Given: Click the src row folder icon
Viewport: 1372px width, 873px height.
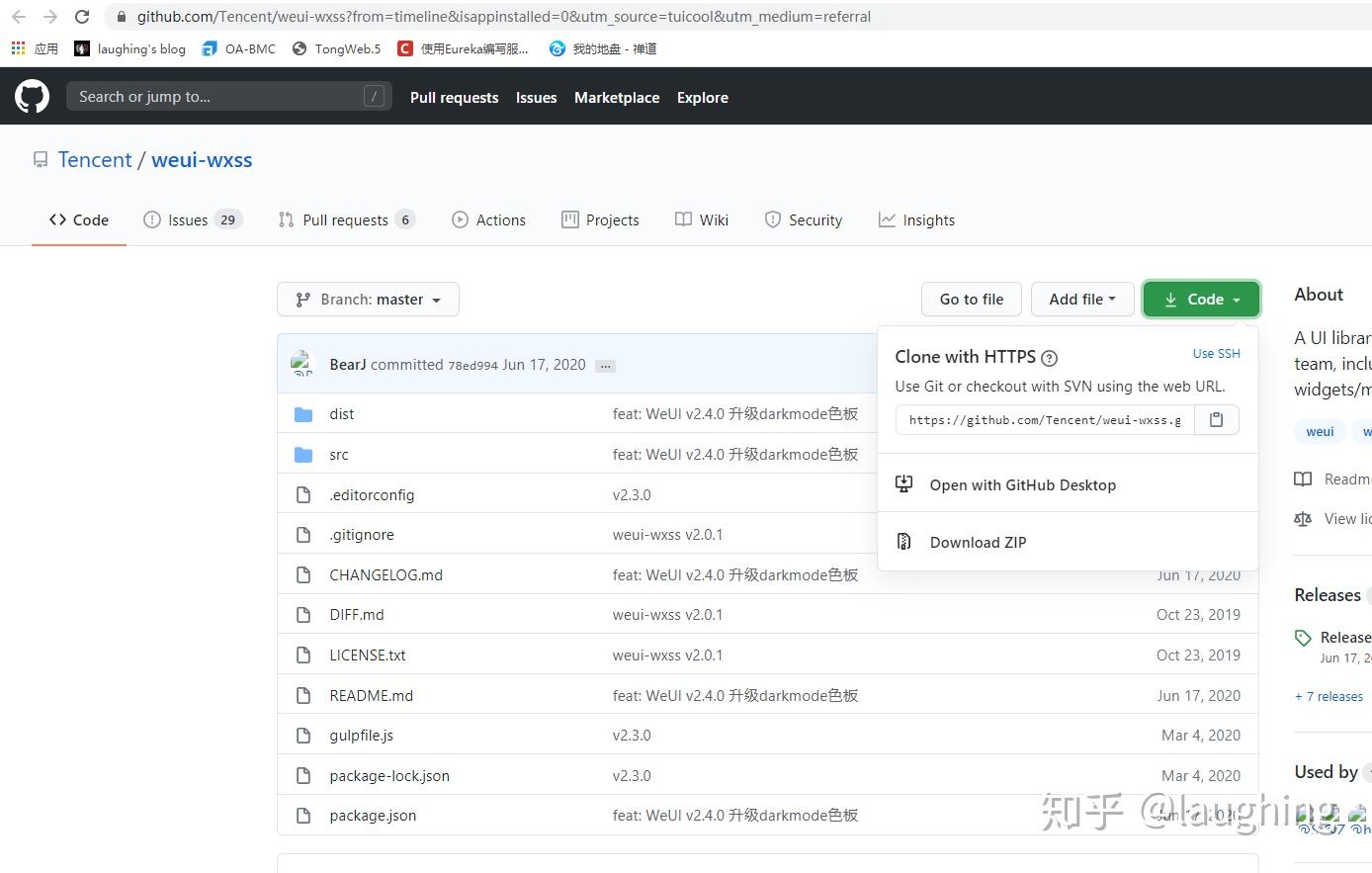Looking at the screenshot, I should pyautogui.click(x=303, y=455).
